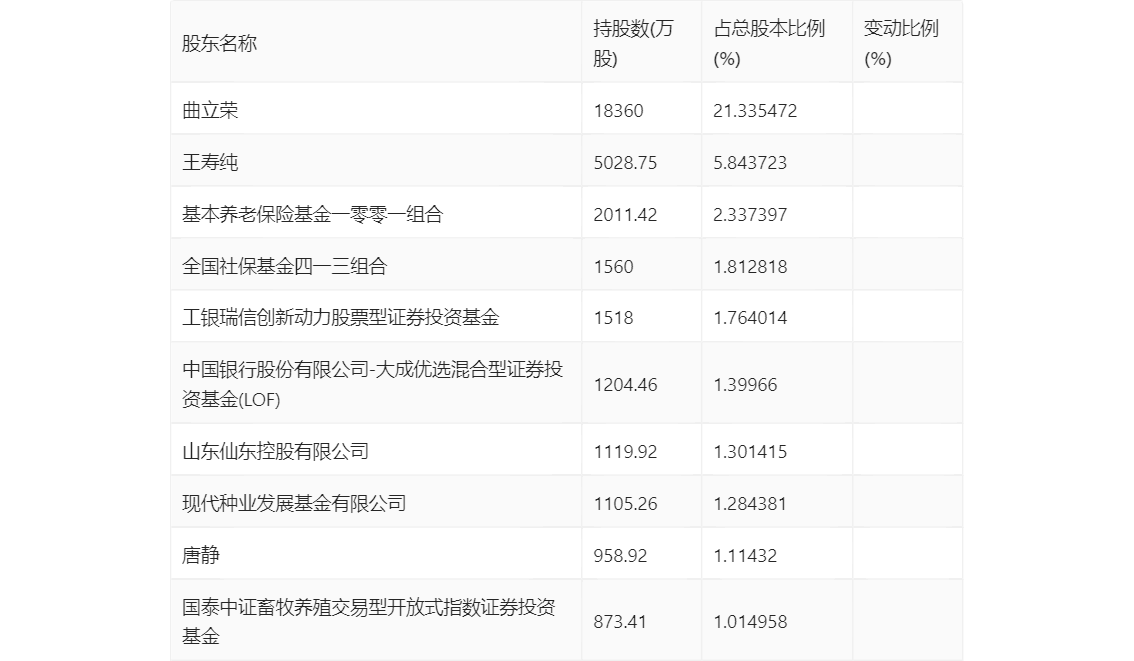This screenshot has height=661, width=1134.
Task: Select the value 1105.26
Action: coord(625,504)
